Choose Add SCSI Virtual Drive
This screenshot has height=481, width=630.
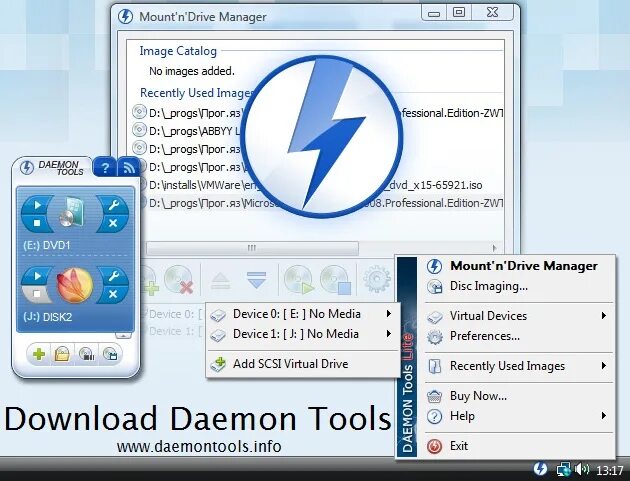(x=303, y=364)
